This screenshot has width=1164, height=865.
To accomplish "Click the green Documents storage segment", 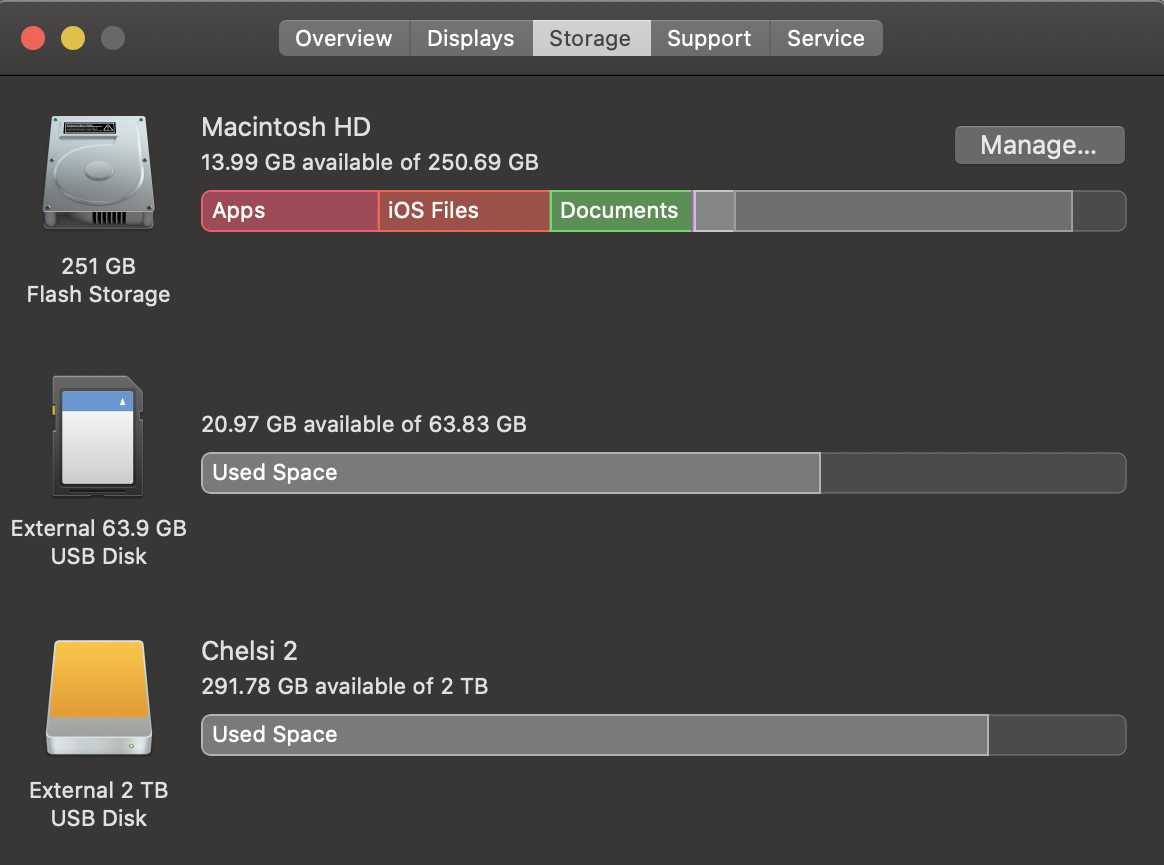I will (620, 211).
